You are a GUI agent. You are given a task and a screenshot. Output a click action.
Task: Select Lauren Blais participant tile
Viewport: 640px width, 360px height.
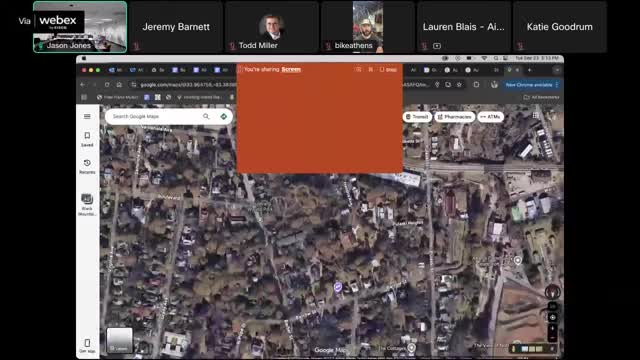point(464,27)
